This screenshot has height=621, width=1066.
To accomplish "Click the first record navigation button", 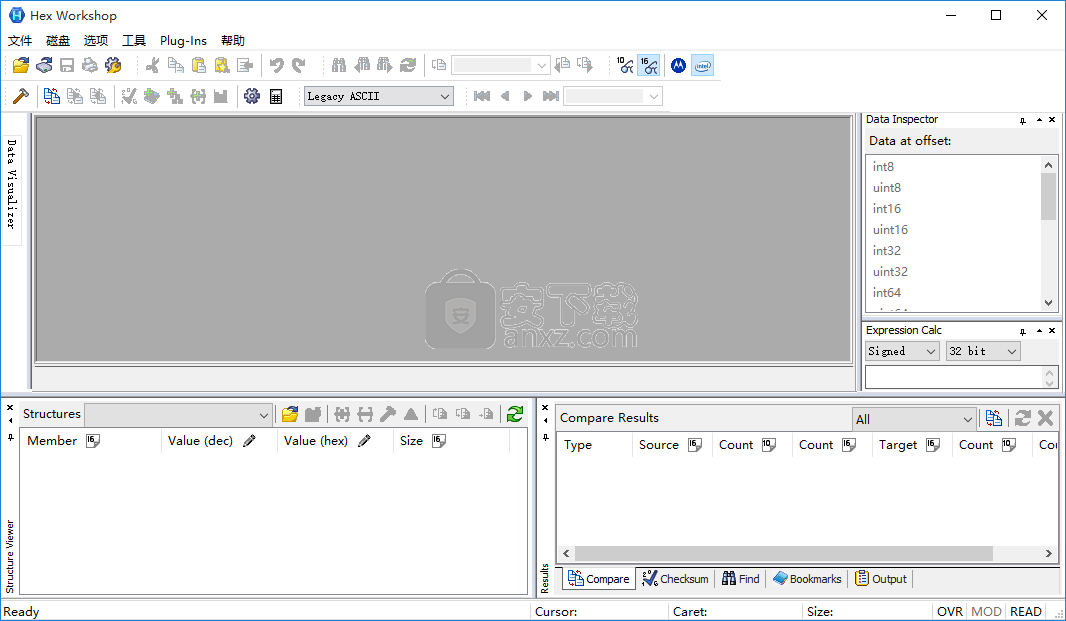I will tap(482, 96).
